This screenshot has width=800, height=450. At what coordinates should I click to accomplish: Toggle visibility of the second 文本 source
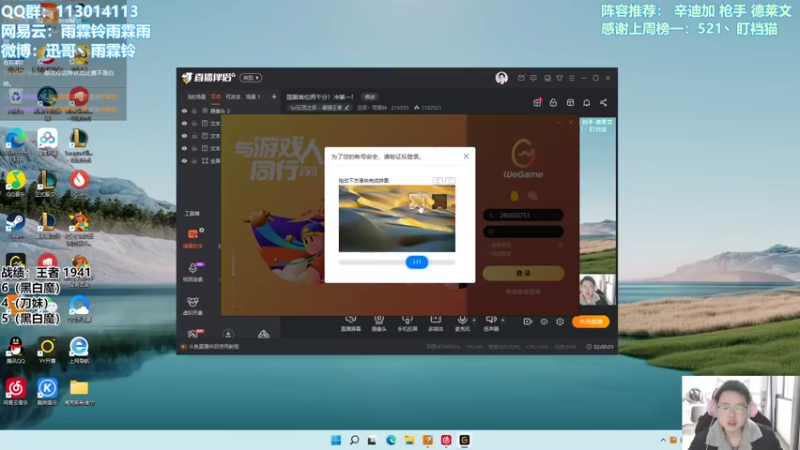tap(184, 136)
